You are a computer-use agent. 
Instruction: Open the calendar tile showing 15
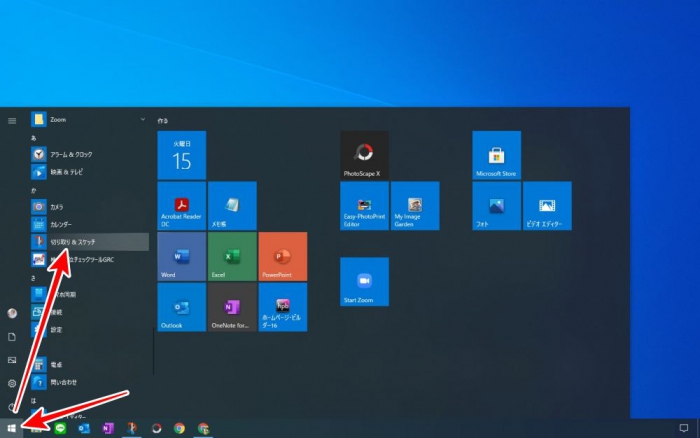point(182,155)
